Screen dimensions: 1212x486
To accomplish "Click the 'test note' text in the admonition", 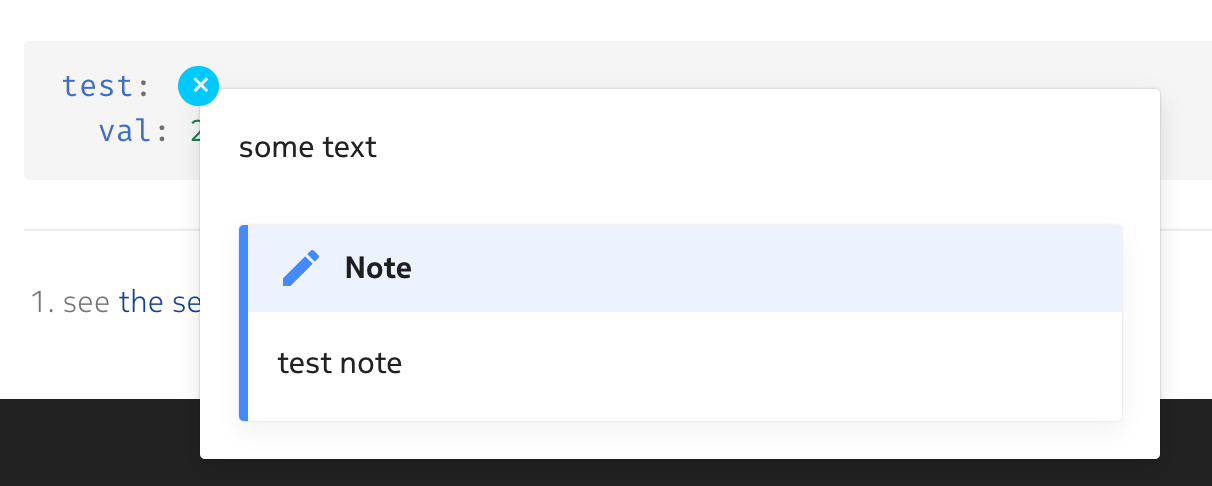I will tap(340, 363).
